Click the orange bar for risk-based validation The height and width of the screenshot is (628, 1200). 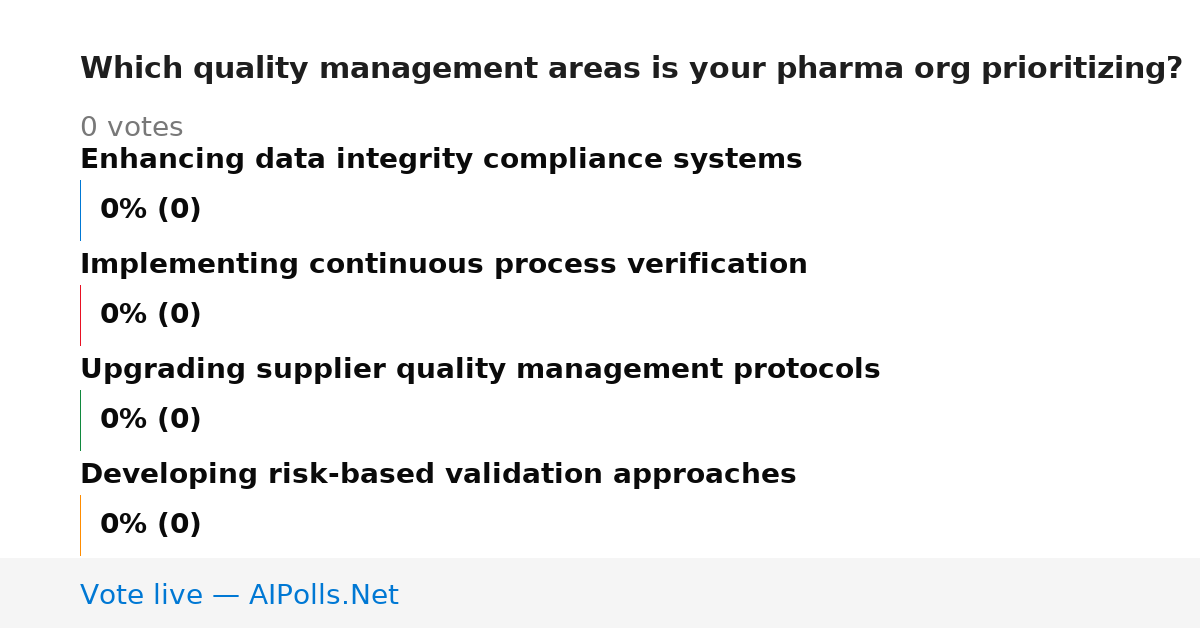80,525
